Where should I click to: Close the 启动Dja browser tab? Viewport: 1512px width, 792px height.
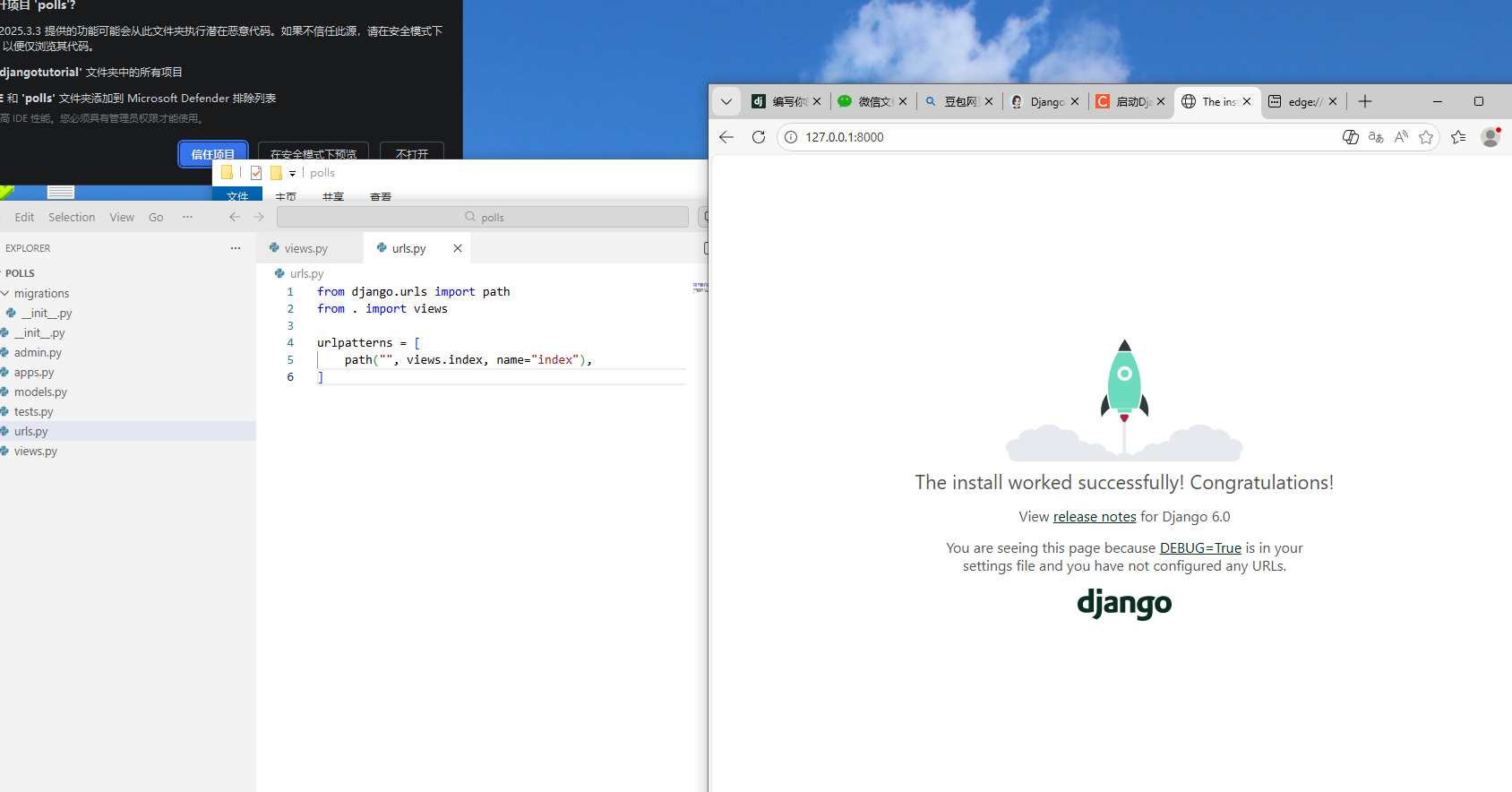(x=1161, y=101)
